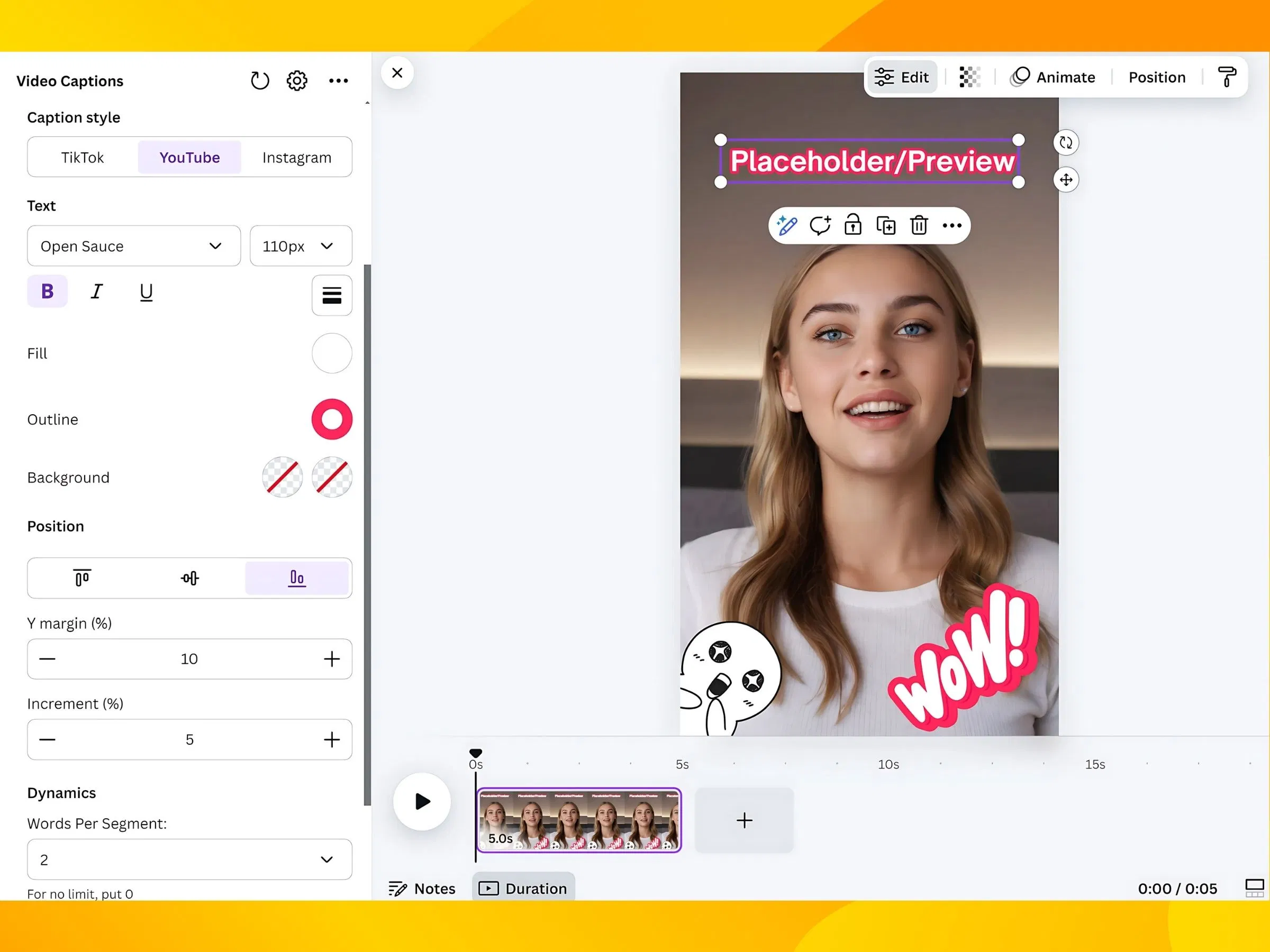Delete the caption with the trash icon
Image resolution: width=1270 pixels, height=952 pixels.
(919, 225)
